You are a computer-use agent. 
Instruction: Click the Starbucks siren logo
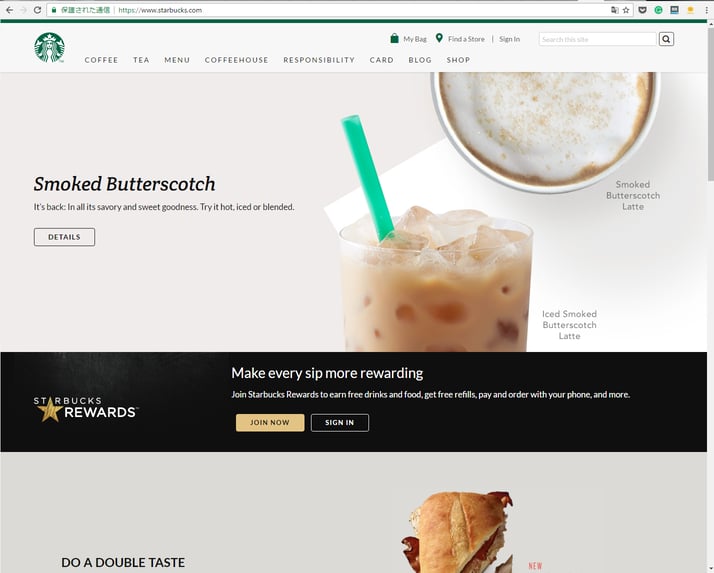pos(49,47)
